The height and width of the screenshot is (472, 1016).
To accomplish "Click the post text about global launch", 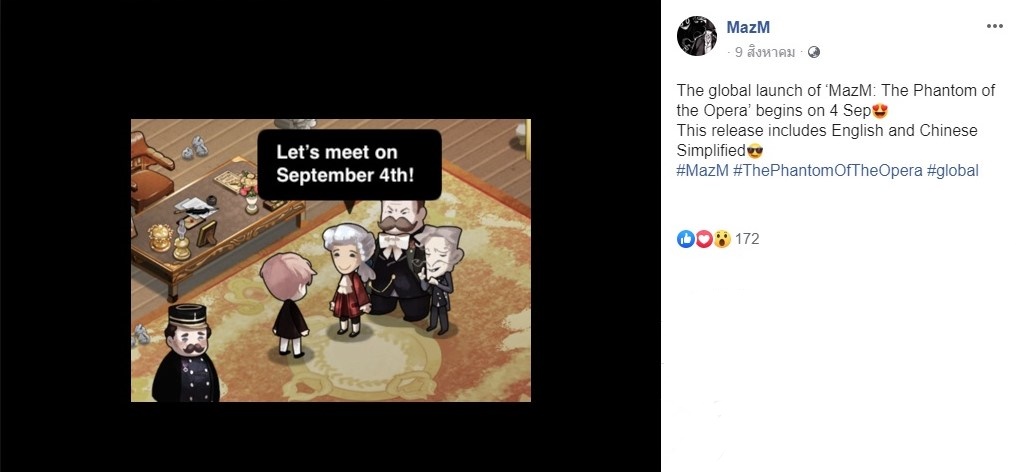I will point(835,121).
